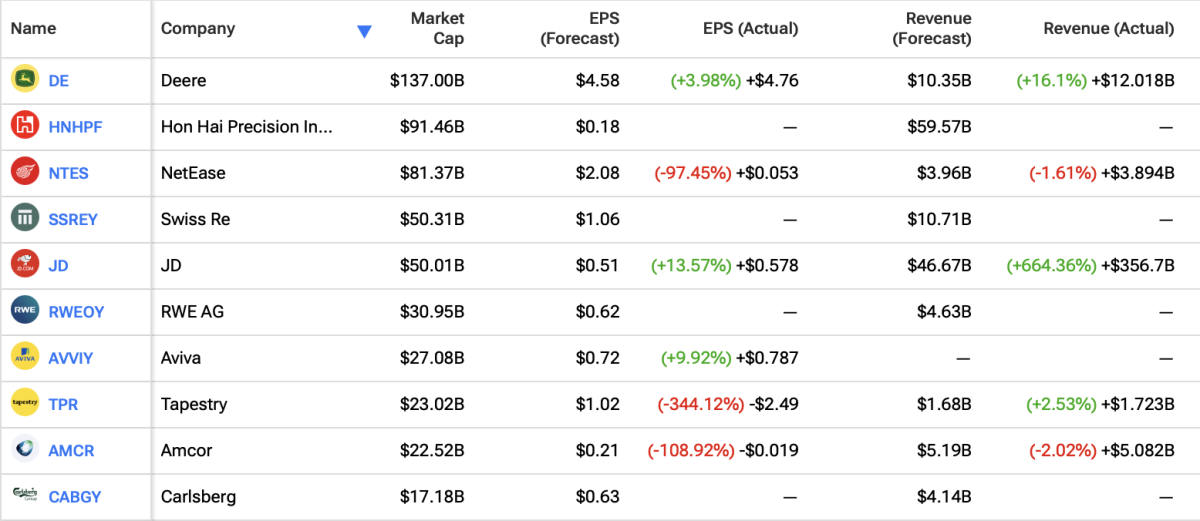Click the RWE logo icon
The height and width of the screenshot is (521, 1200).
click(25, 311)
